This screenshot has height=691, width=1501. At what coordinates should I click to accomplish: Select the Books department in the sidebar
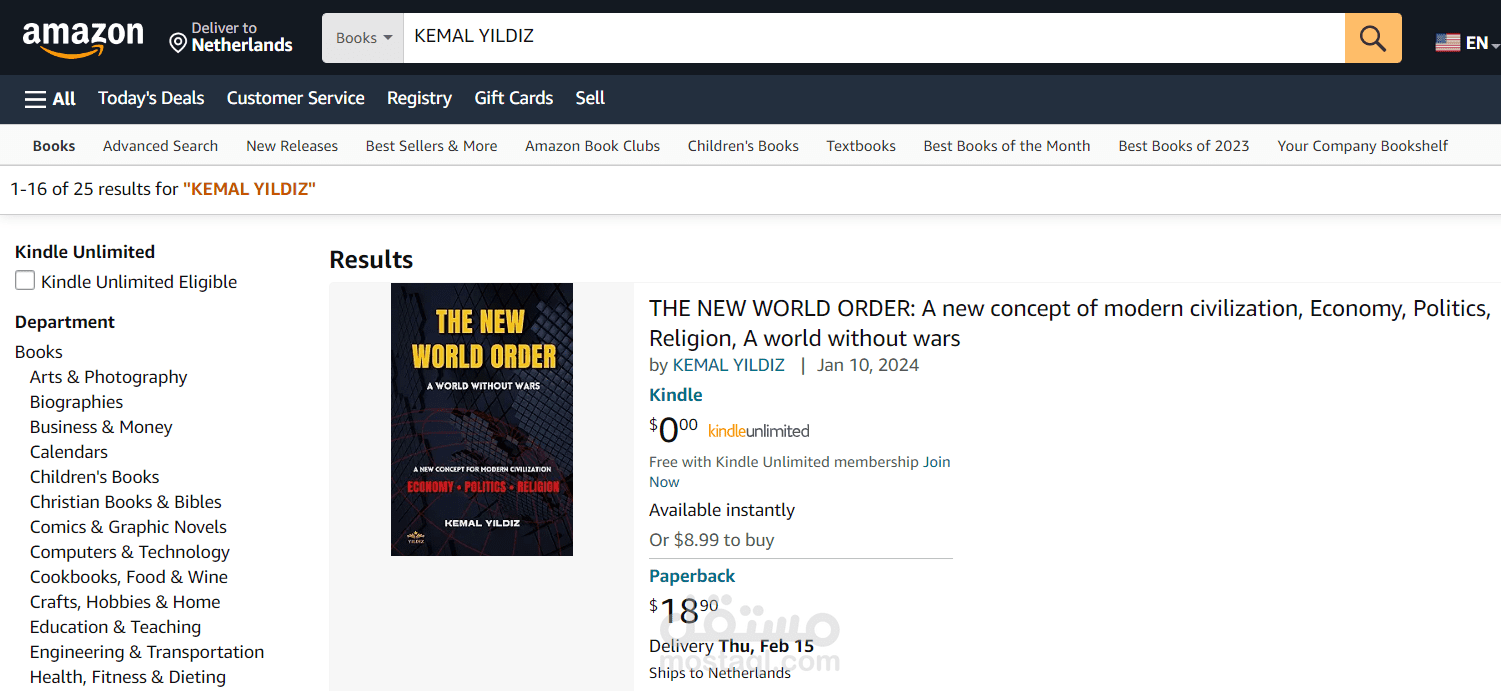39,352
